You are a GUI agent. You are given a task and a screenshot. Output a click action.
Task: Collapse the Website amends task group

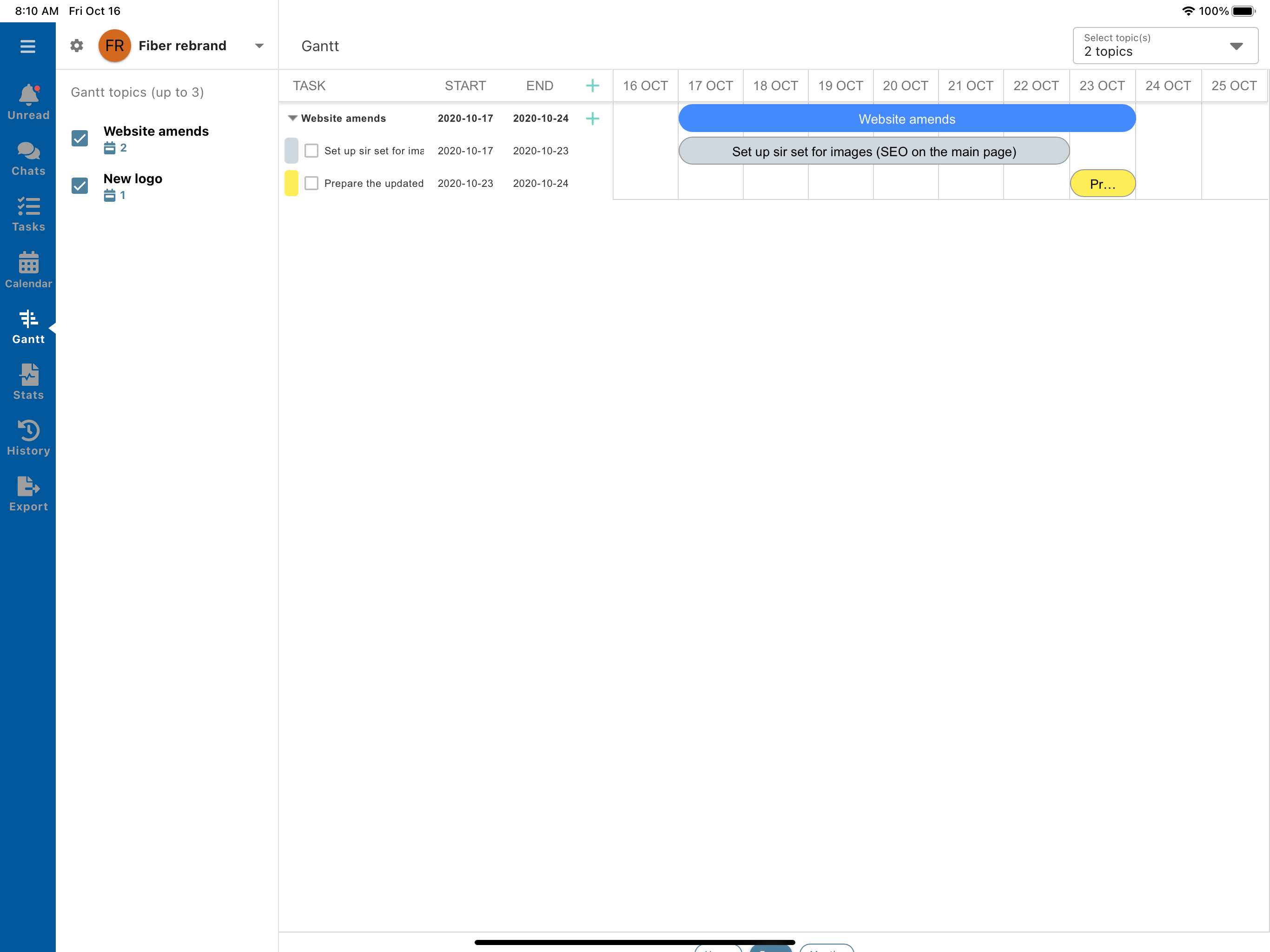[292, 118]
